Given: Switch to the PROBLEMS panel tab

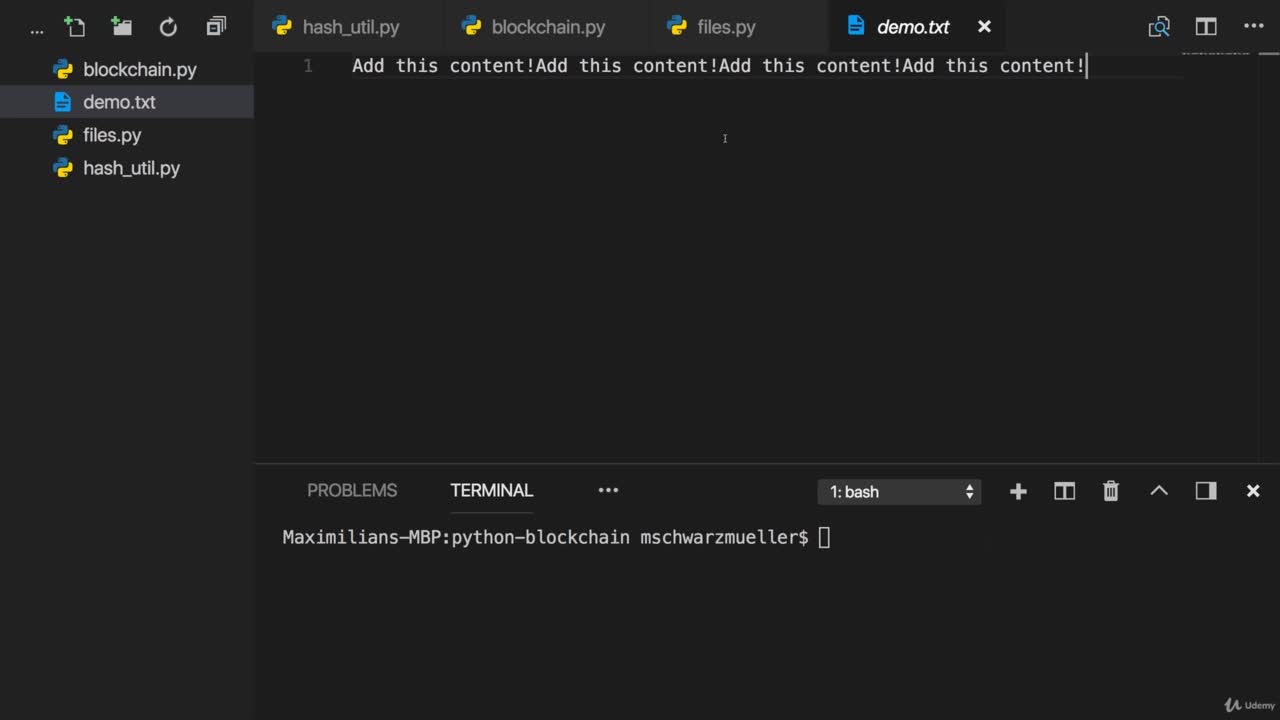Looking at the screenshot, I should click(352, 490).
